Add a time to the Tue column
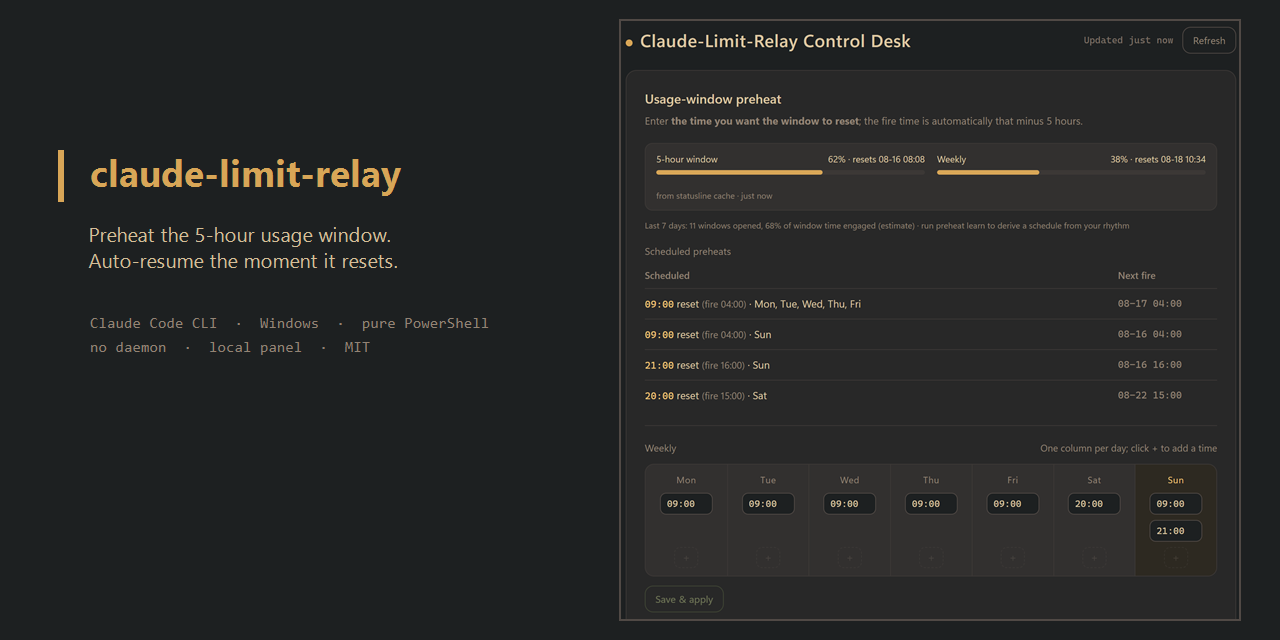 768,558
